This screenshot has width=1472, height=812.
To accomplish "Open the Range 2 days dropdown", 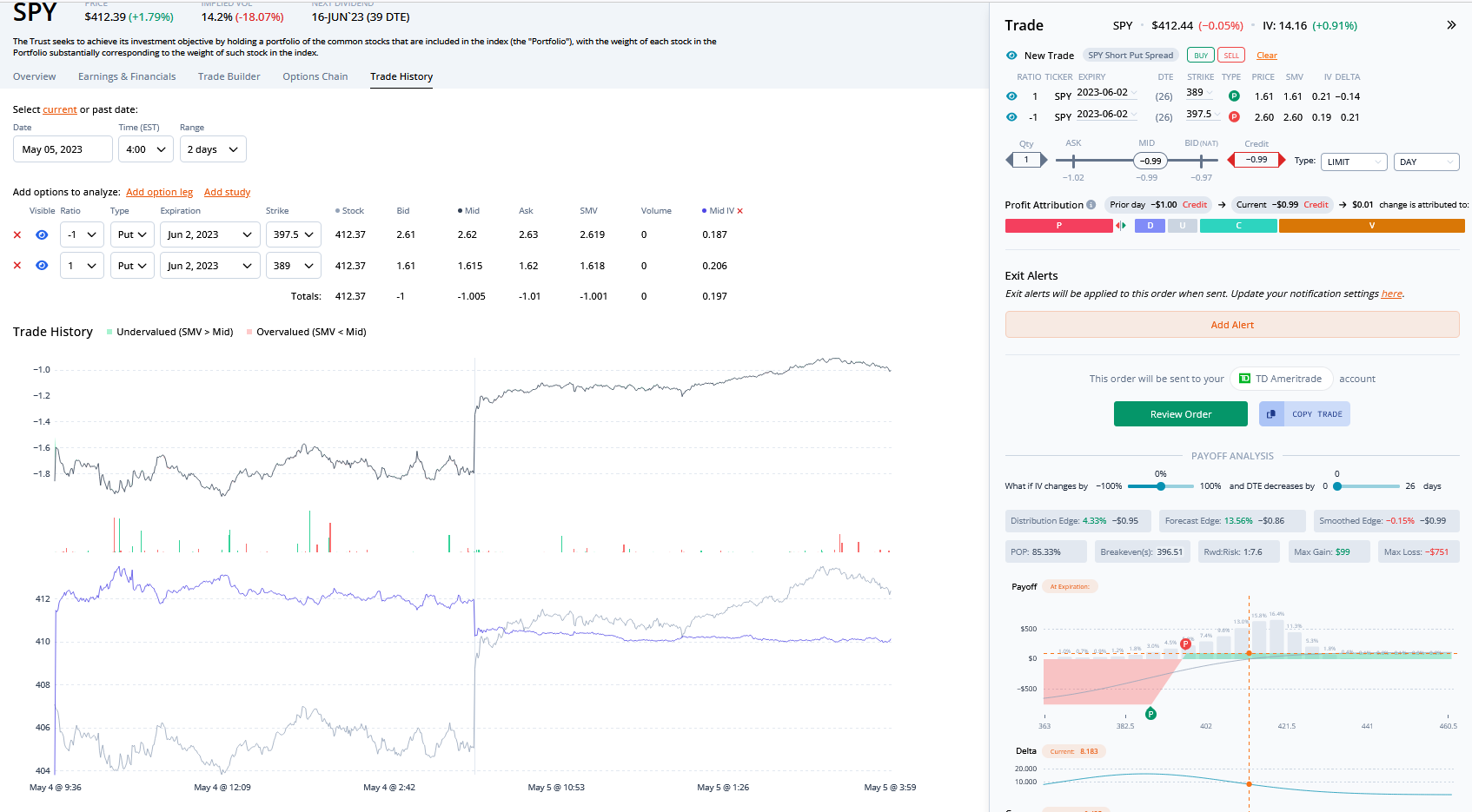I will pos(213,149).
